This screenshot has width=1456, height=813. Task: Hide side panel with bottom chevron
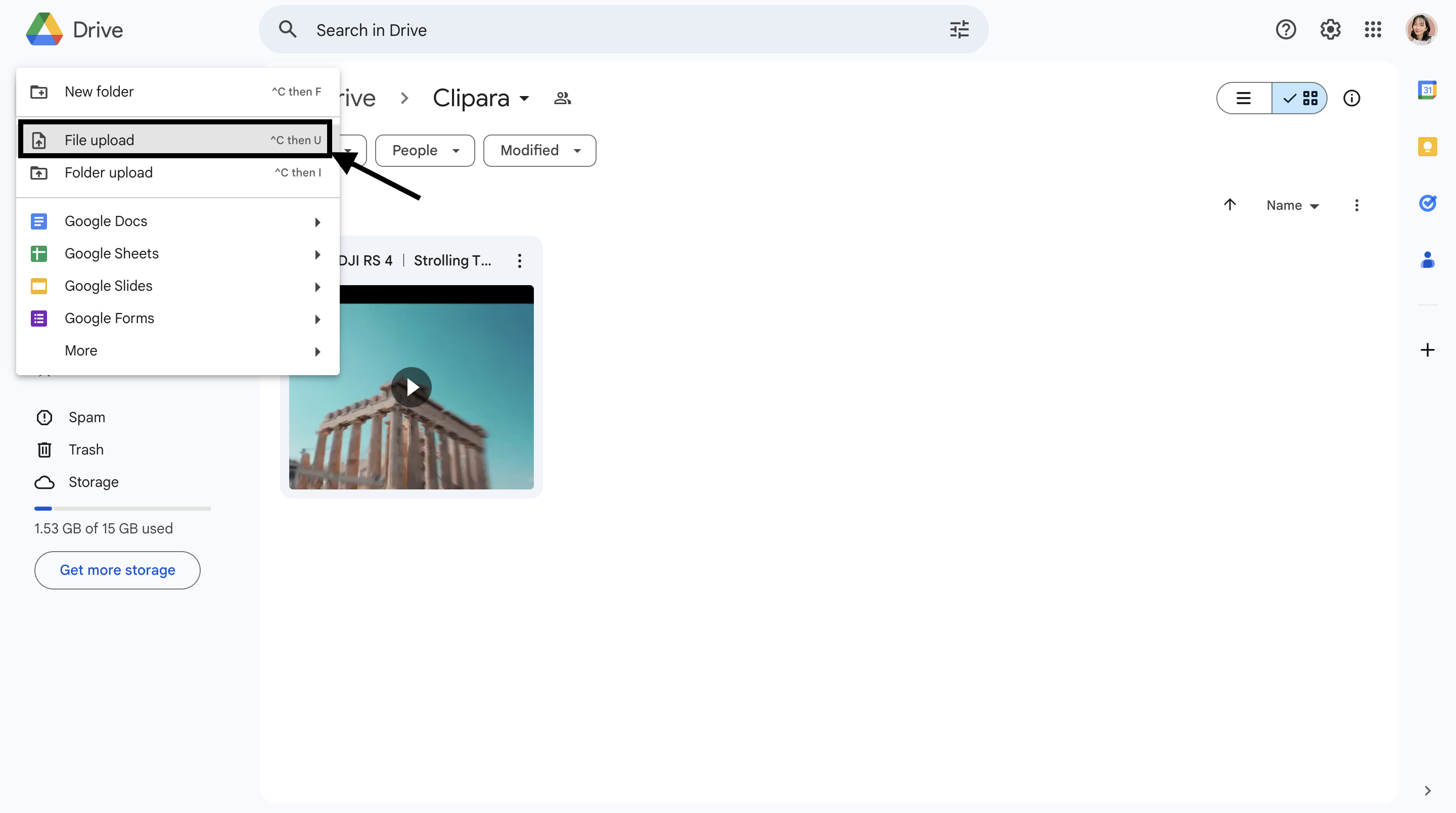tap(1427, 790)
